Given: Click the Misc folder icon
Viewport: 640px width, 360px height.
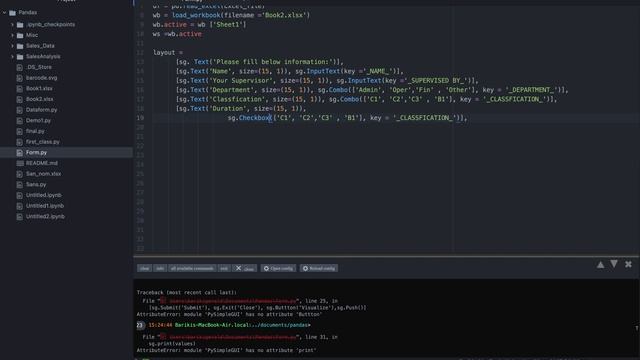Looking at the screenshot, I should click(20, 35).
